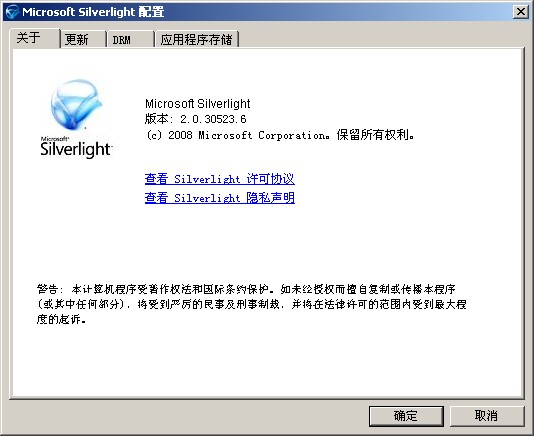Click the small Microsoft text above the Silverlight wordmark
The height and width of the screenshot is (436, 534).
(54, 139)
